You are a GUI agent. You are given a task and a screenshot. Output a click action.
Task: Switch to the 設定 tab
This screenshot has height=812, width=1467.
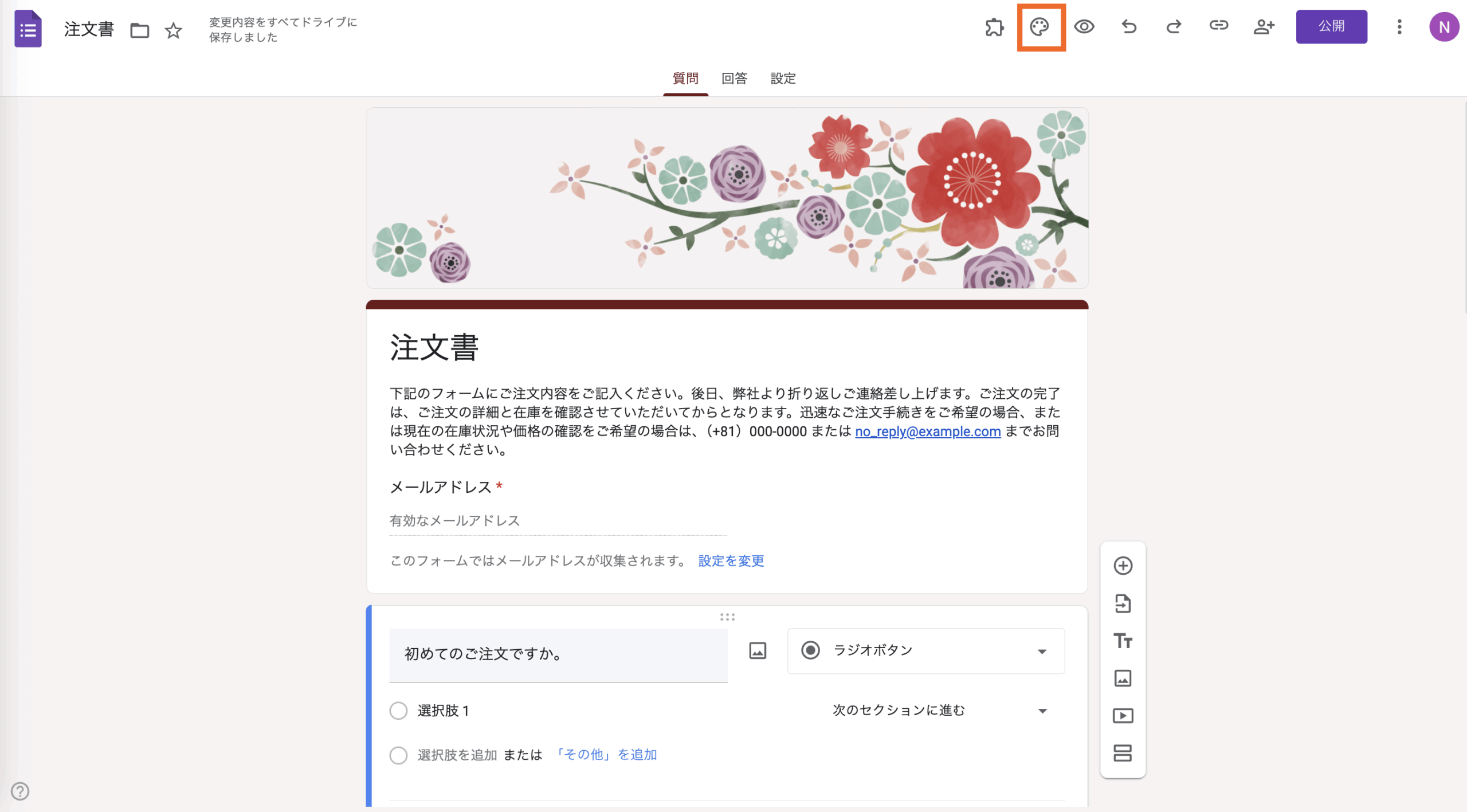[x=783, y=79]
